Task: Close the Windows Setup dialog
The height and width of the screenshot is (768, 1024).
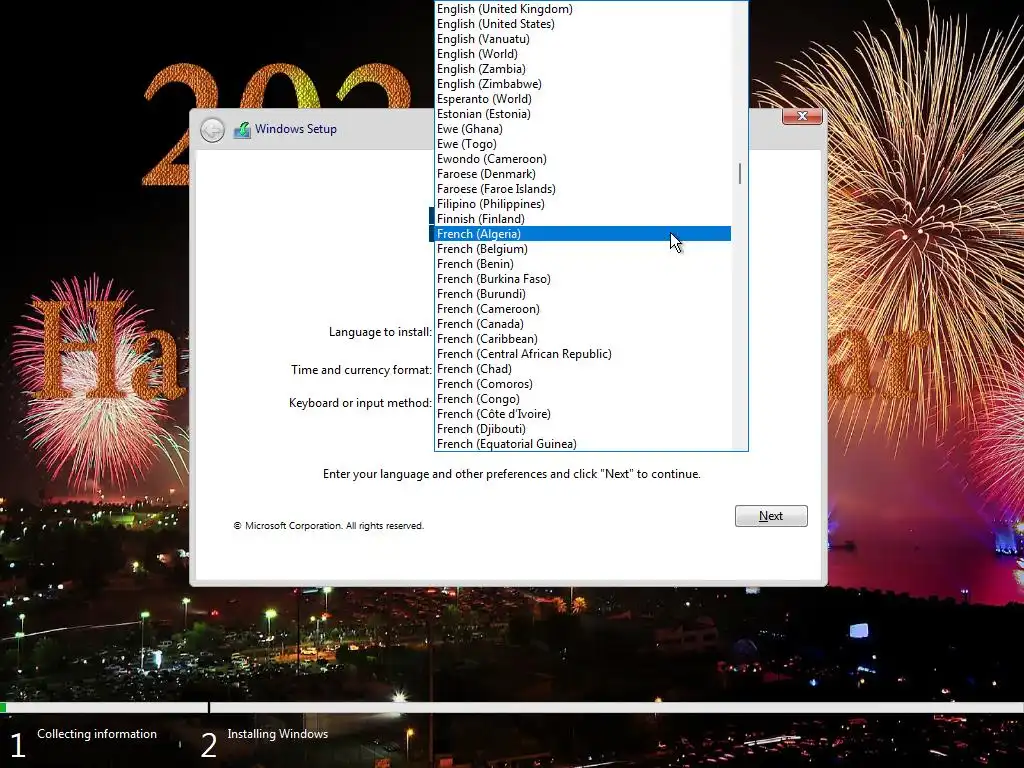Action: tap(802, 116)
